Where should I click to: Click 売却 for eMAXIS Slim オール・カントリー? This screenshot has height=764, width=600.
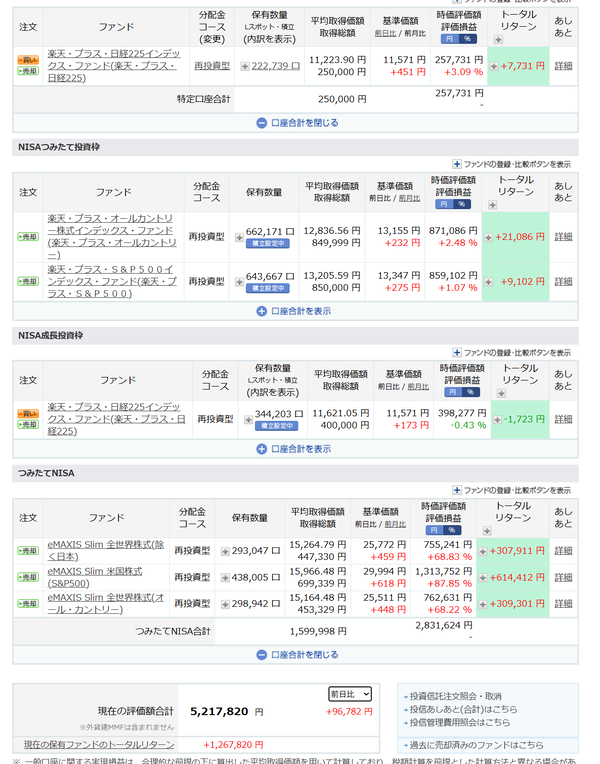(x=28, y=604)
